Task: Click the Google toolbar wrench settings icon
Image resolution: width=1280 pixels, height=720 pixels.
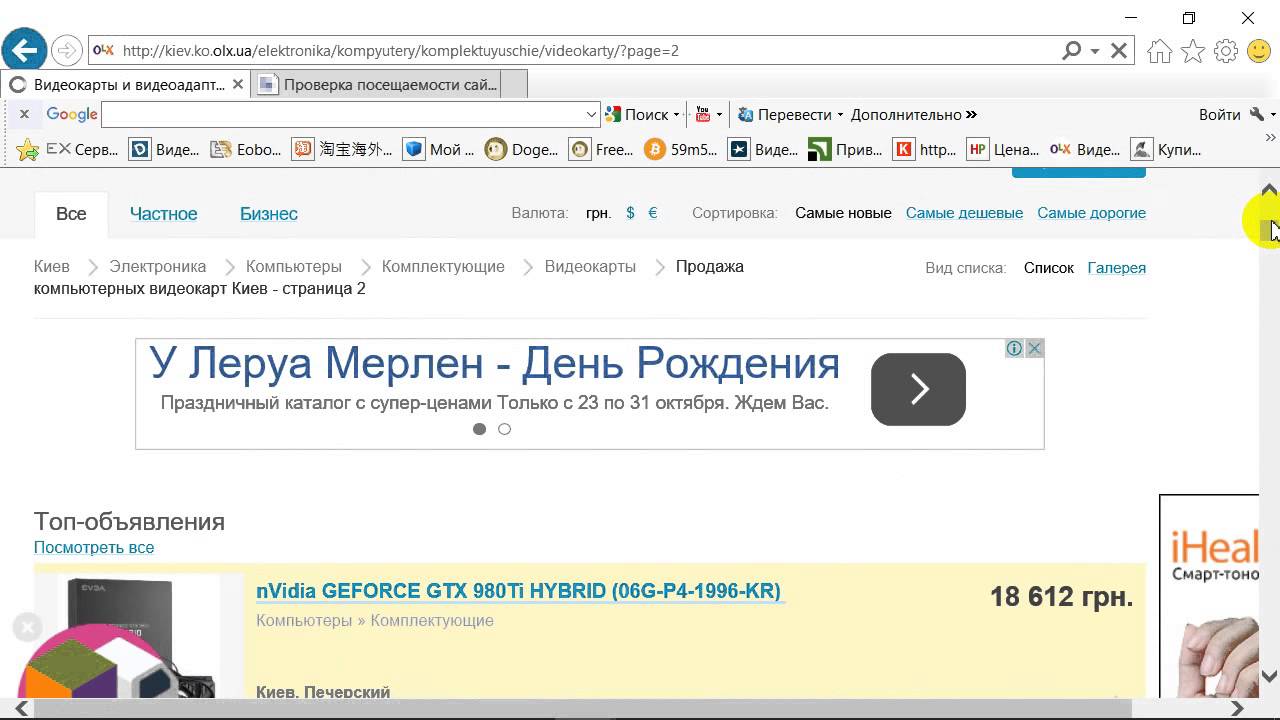Action: (x=1257, y=114)
